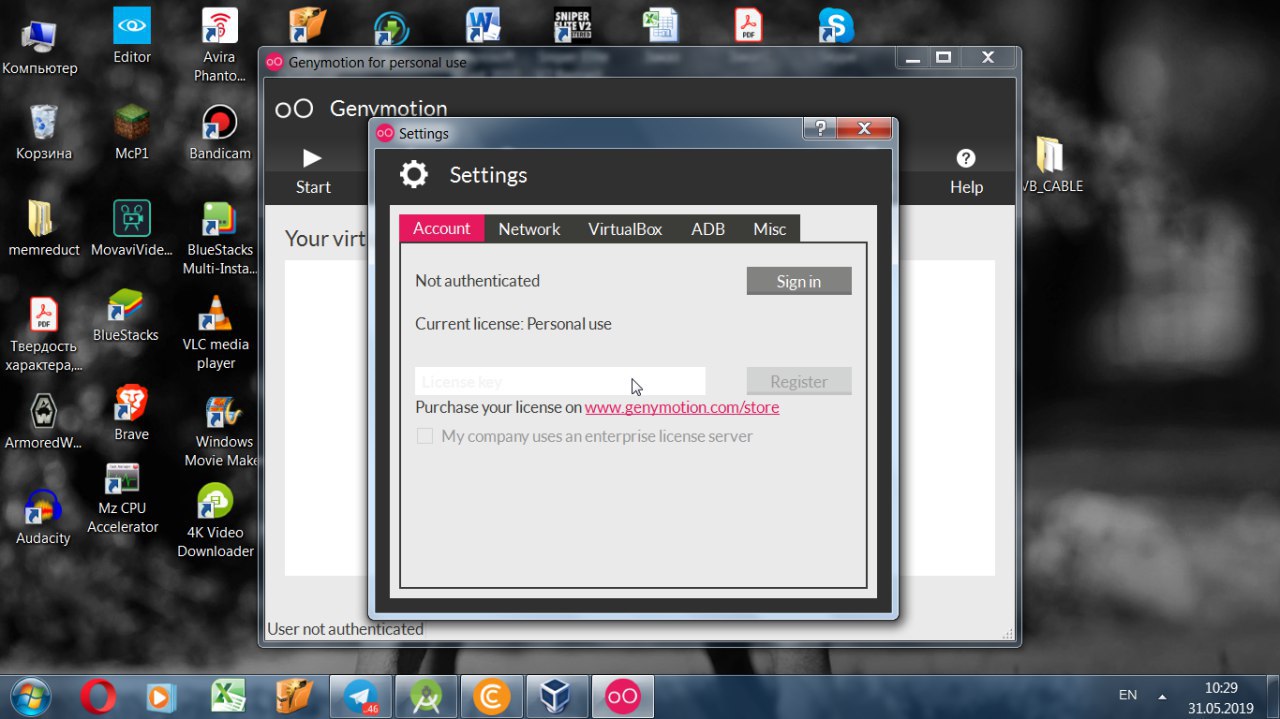Open the Misc tab

point(770,229)
